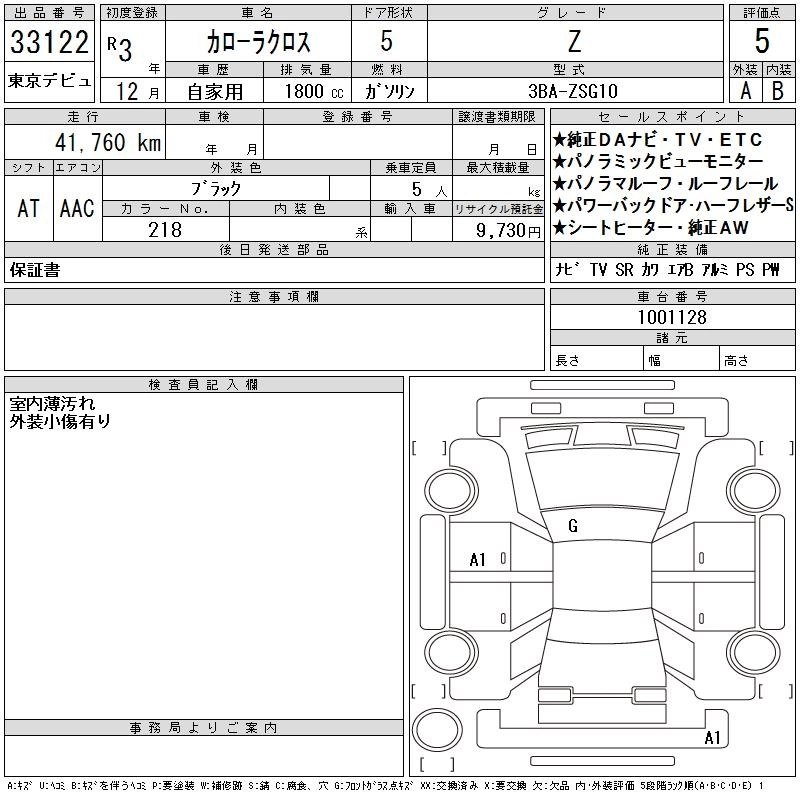Click the exterior grade A
The height and width of the screenshot is (800, 800).
(x=745, y=91)
